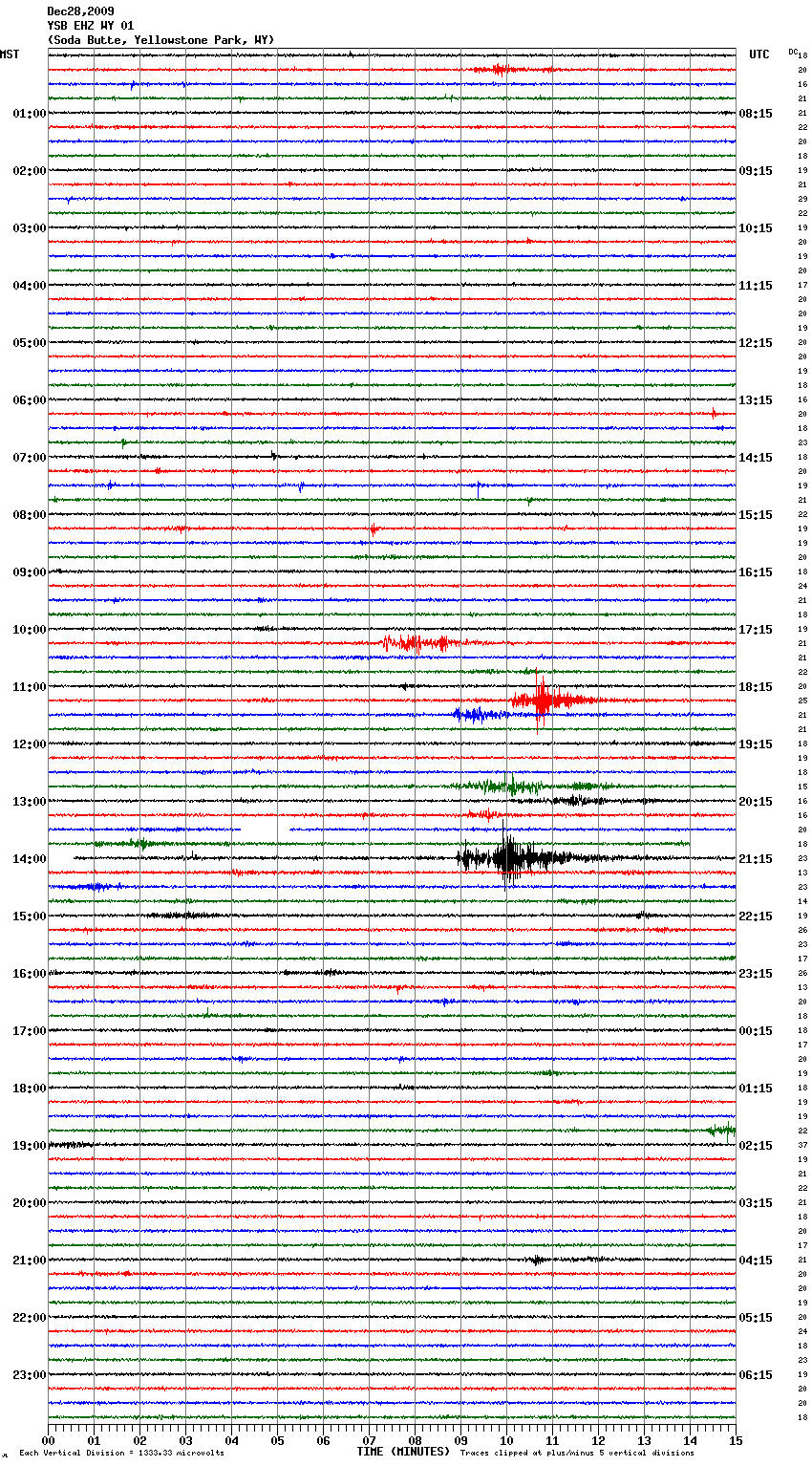Click the "16:15" UTC time label
This screenshot has height=1466, width=812.
[x=756, y=572]
